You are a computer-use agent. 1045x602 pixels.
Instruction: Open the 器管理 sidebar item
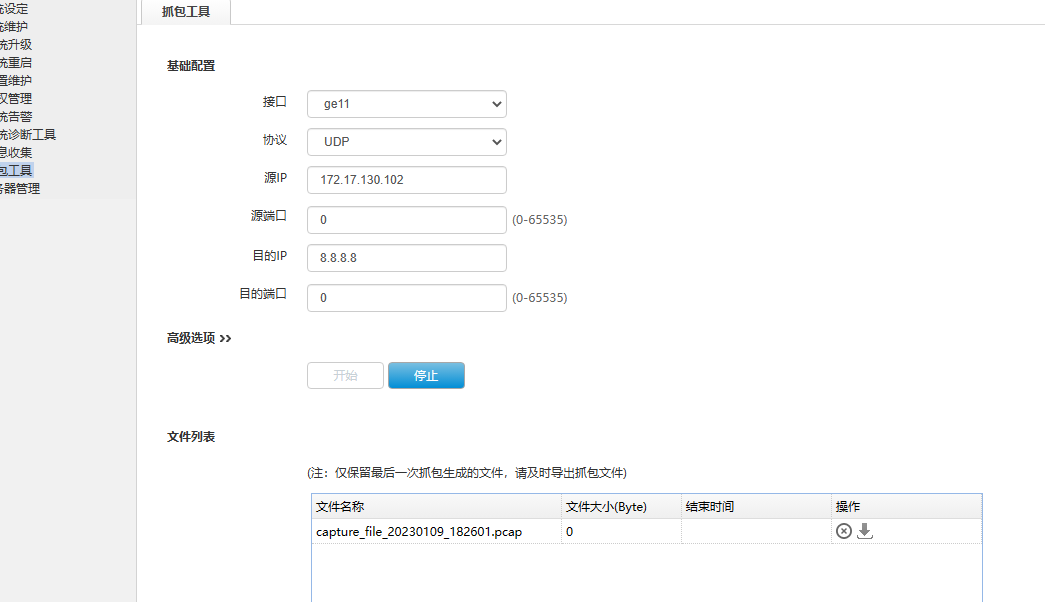click(20, 189)
